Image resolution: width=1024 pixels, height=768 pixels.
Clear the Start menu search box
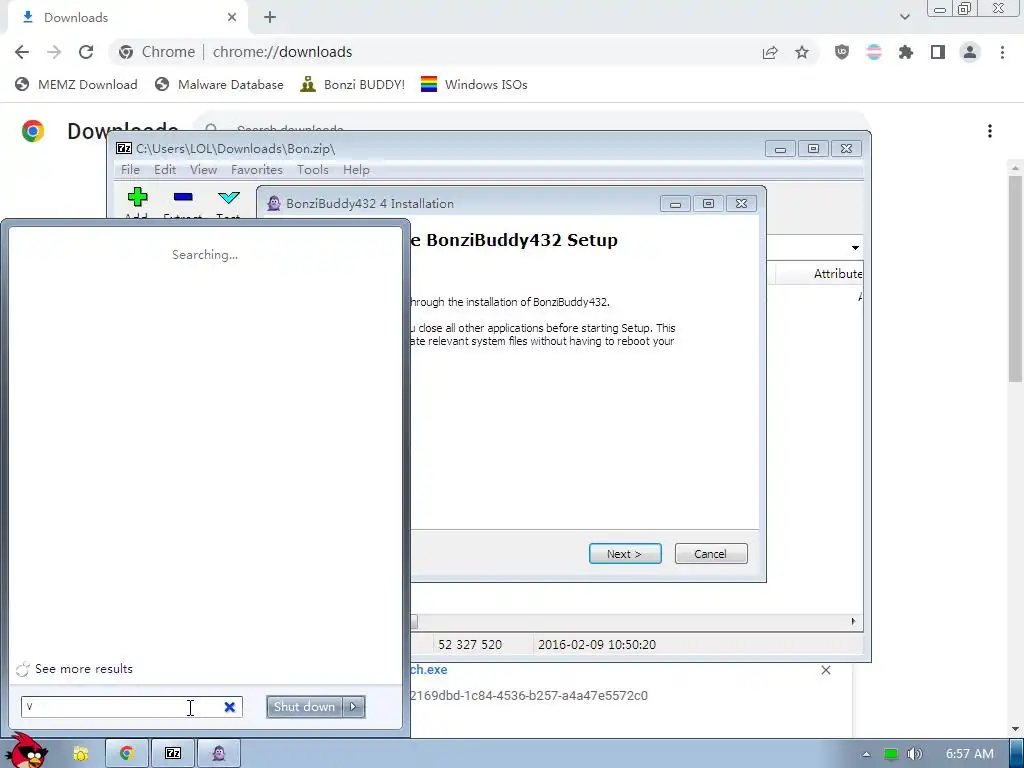(230, 707)
